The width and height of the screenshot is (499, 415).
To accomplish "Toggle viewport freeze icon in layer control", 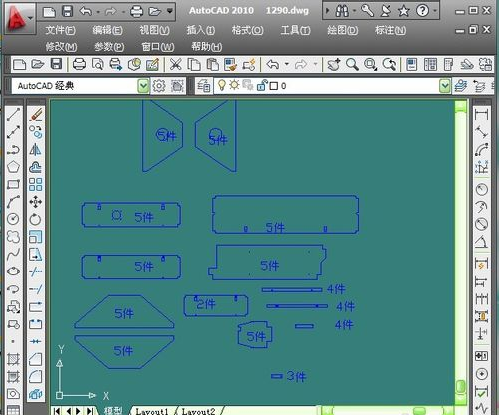I will pos(248,85).
